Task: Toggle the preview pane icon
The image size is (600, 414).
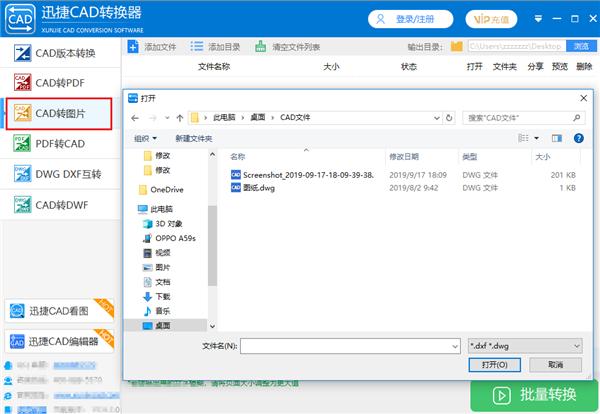Action: (557, 138)
